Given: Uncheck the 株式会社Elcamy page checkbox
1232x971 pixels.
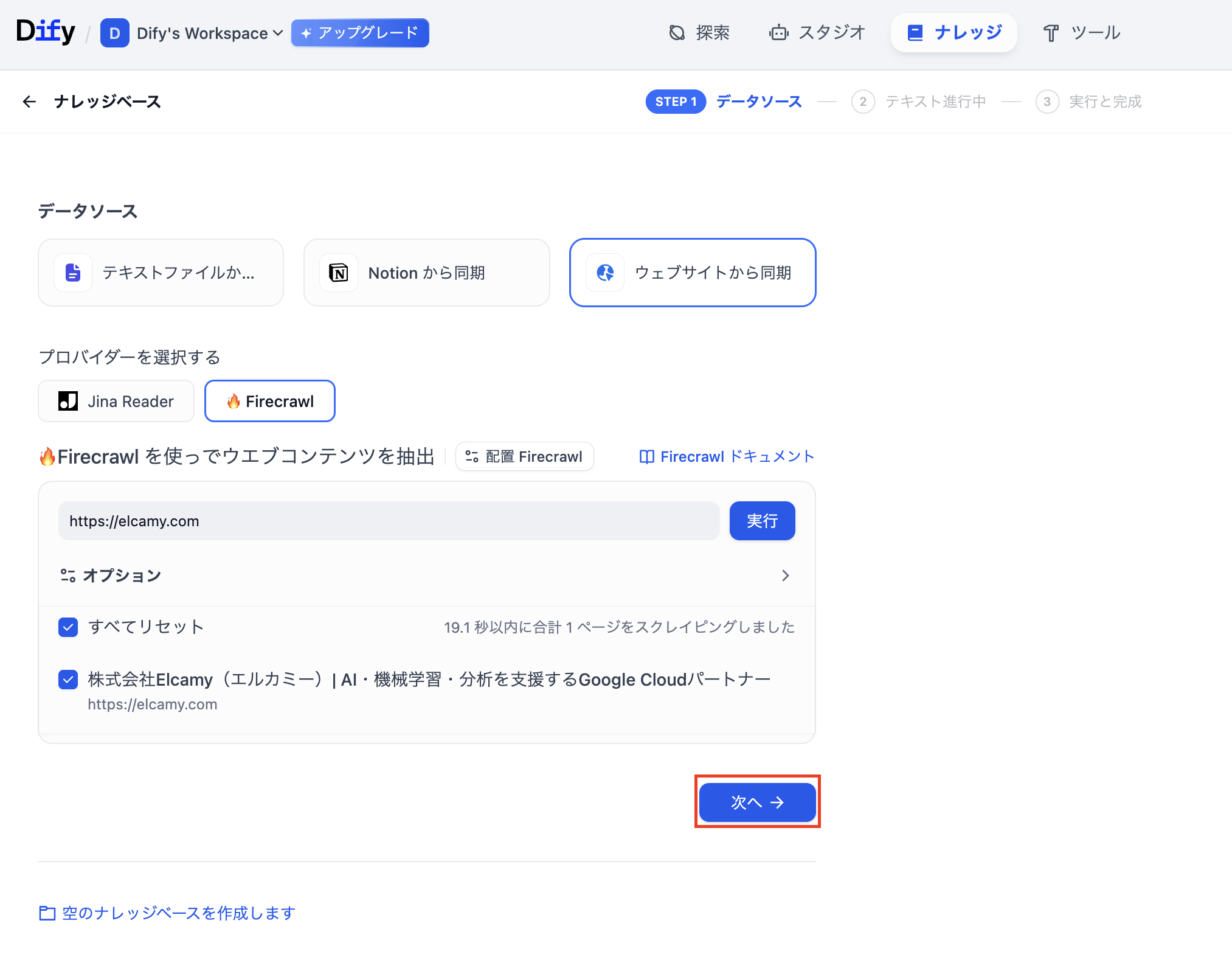Looking at the screenshot, I should click(x=68, y=680).
